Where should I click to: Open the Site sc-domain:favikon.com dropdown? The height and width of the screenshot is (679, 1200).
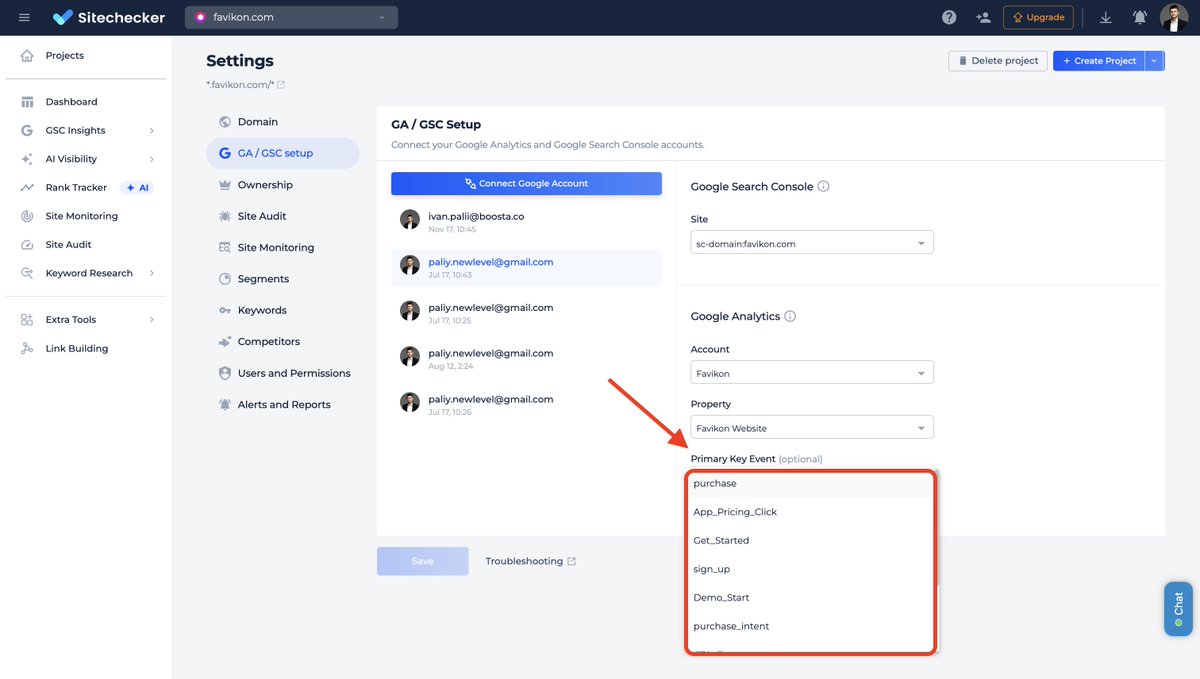pyautogui.click(x=812, y=243)
